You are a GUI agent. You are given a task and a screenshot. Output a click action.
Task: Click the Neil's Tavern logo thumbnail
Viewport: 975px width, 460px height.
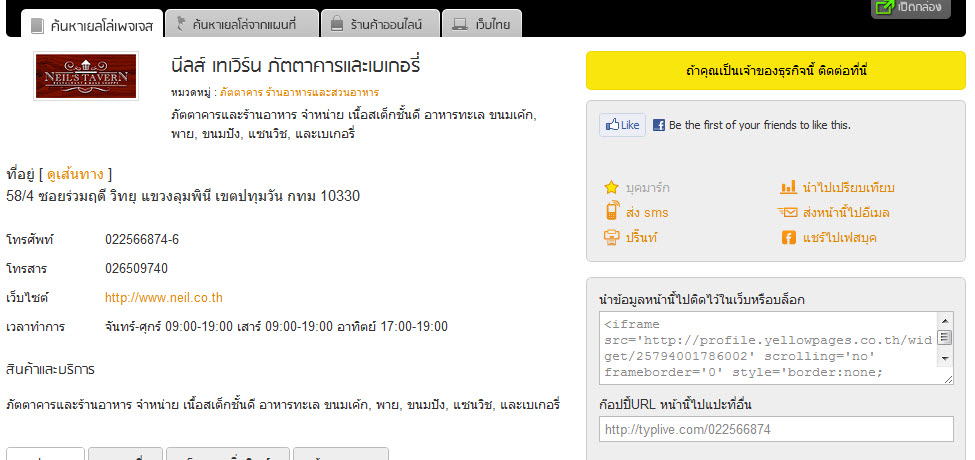[86, 76]
